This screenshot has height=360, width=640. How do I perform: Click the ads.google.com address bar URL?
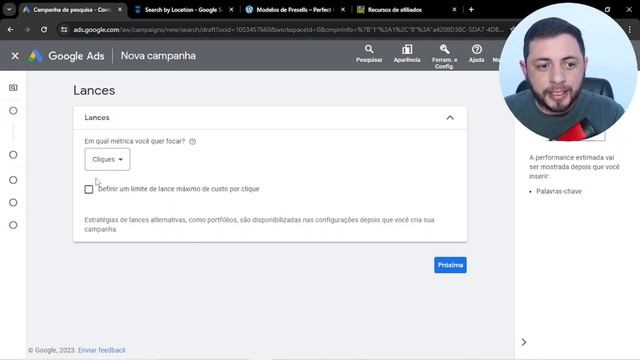[288, 29]
